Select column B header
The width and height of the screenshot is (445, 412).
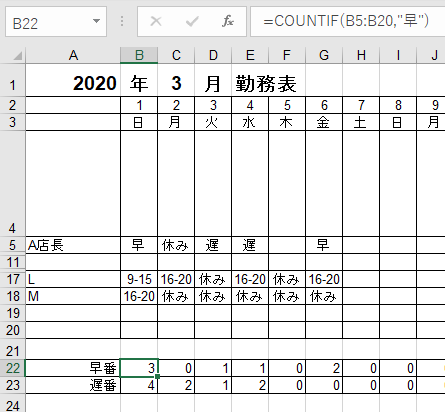pyautogui.click(x=139, y=55)
